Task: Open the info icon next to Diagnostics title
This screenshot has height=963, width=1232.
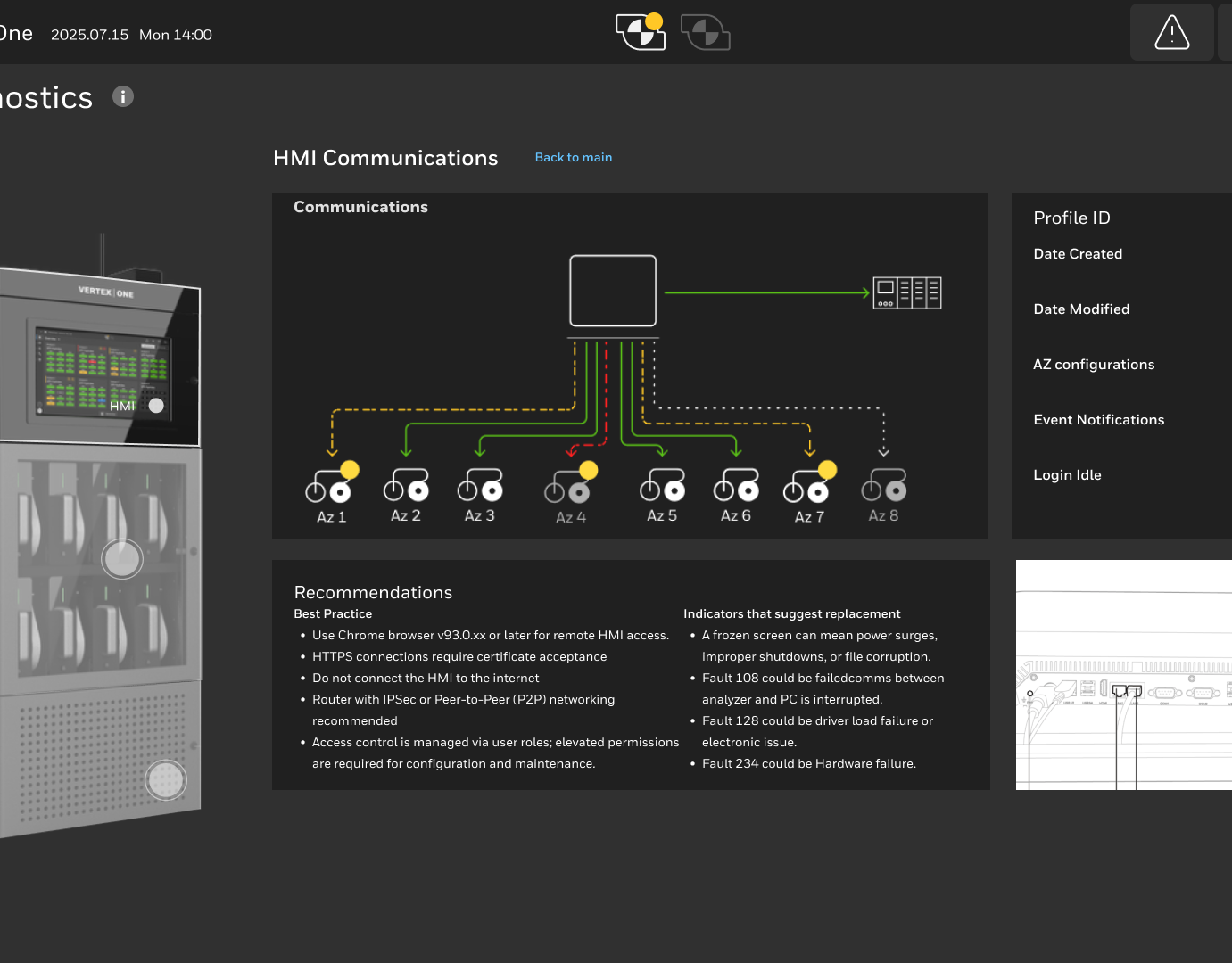Action: (x=123, y=96)
